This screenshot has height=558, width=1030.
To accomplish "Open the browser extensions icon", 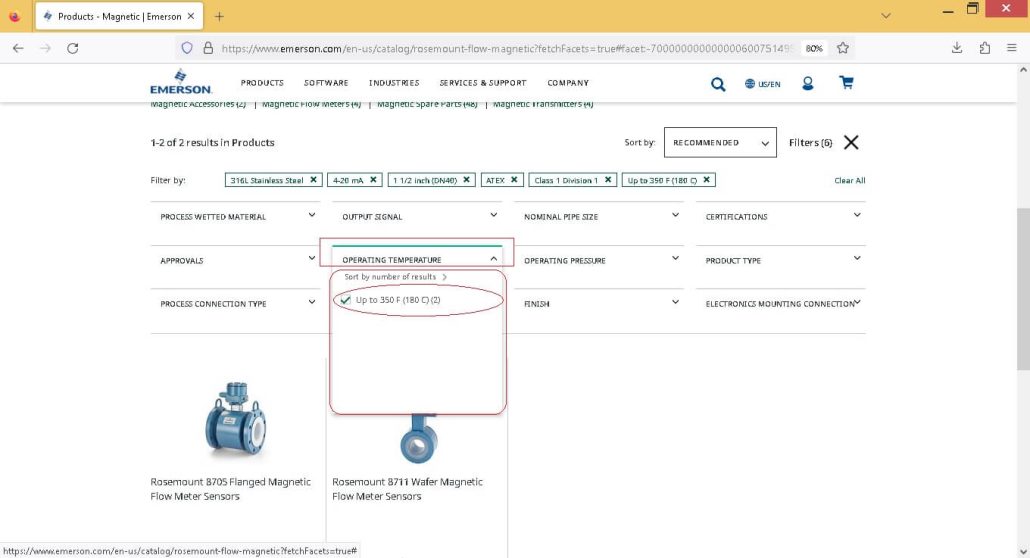I will point(985,48).
